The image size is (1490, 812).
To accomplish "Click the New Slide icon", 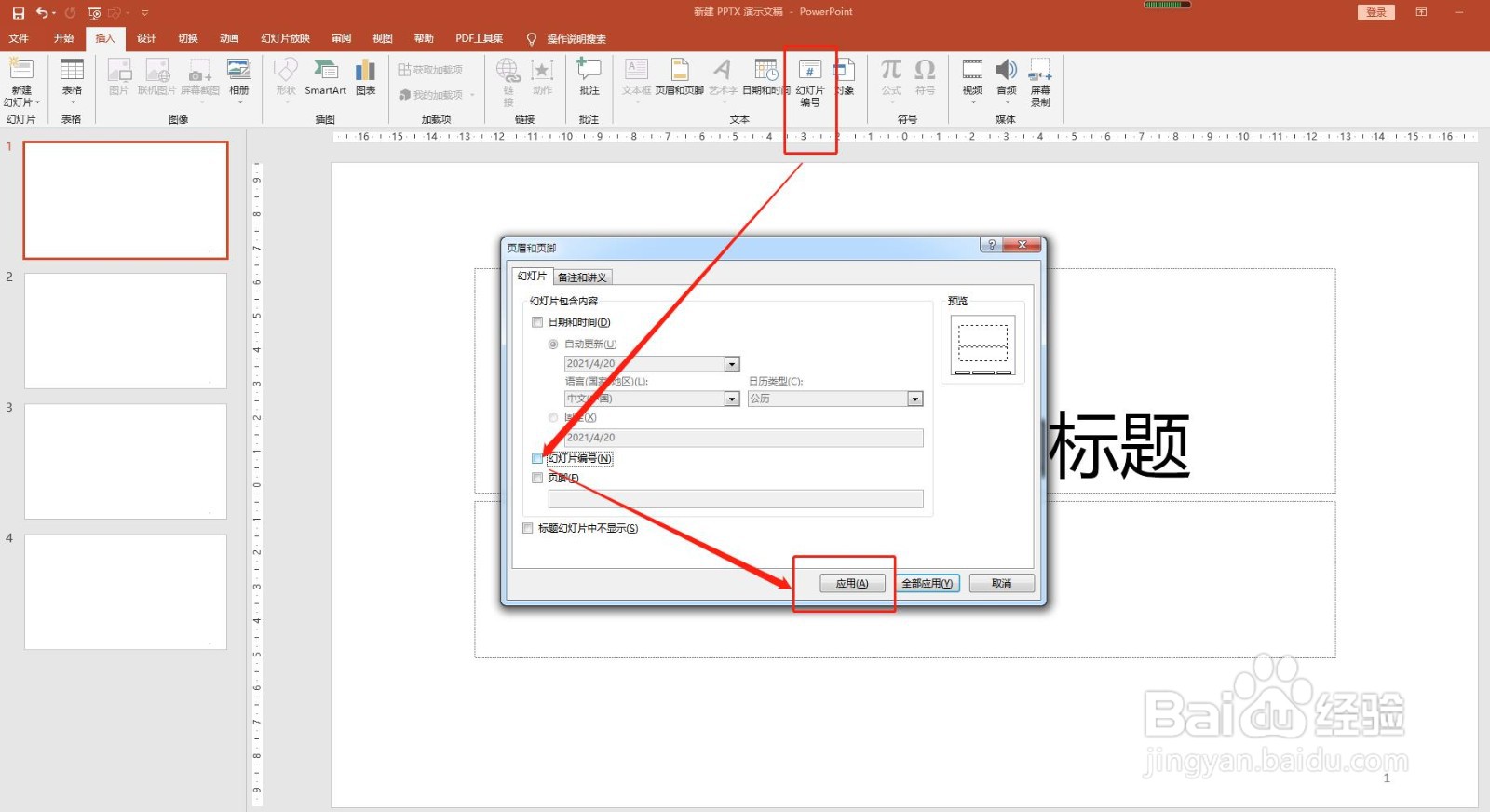I will (x=20, y=71).
